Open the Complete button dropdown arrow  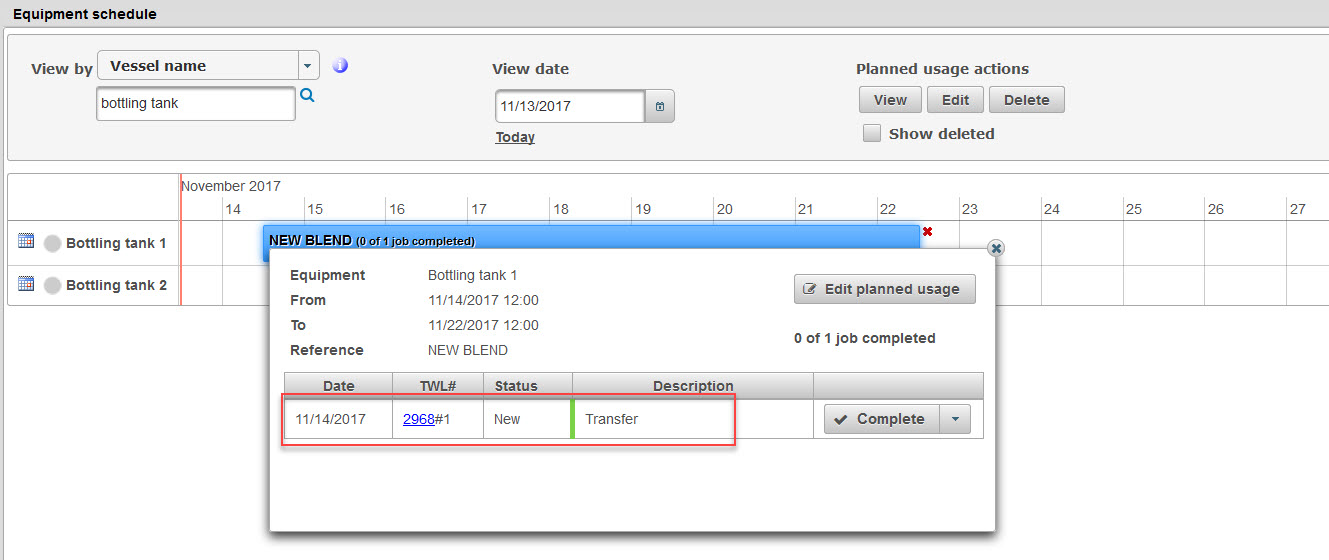(x=955, y=419)
